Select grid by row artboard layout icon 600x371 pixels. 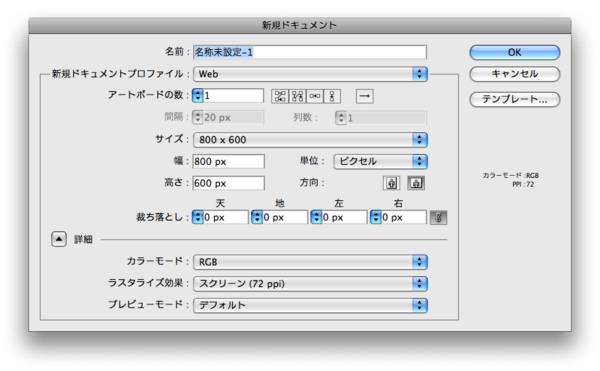[x=280, y=96]
